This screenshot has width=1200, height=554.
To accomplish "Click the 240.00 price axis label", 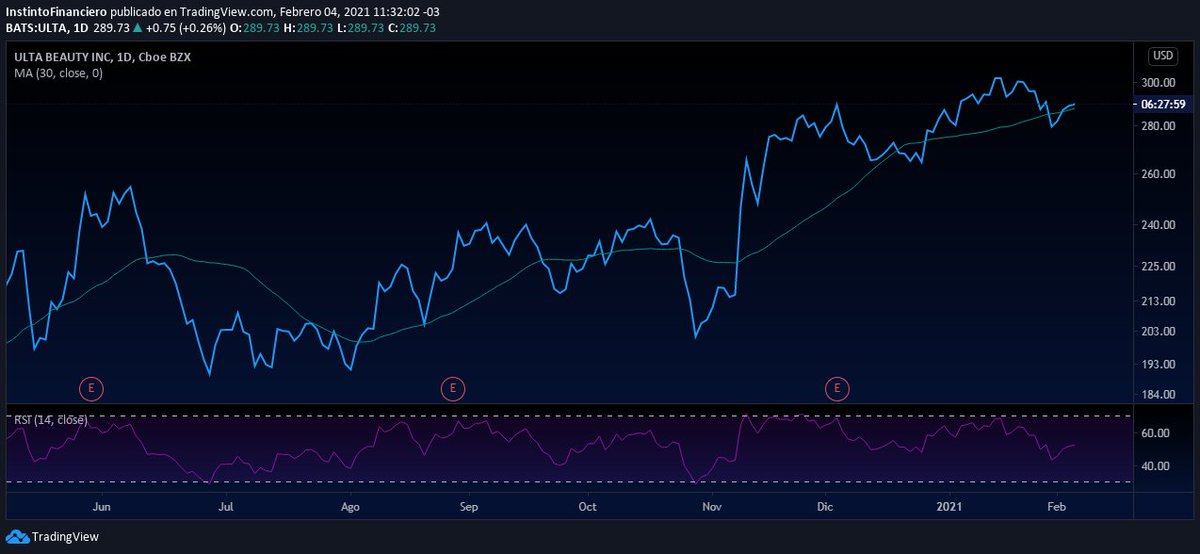I will 1157,226.
